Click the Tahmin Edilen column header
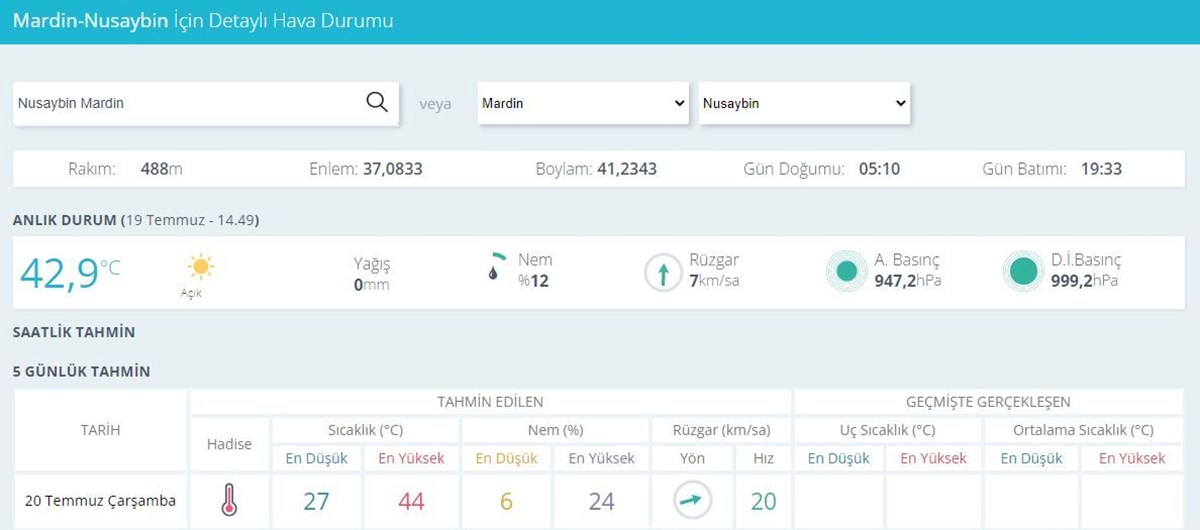Image resolution: width=1200 pixels, height=530 pixels. 490,402
